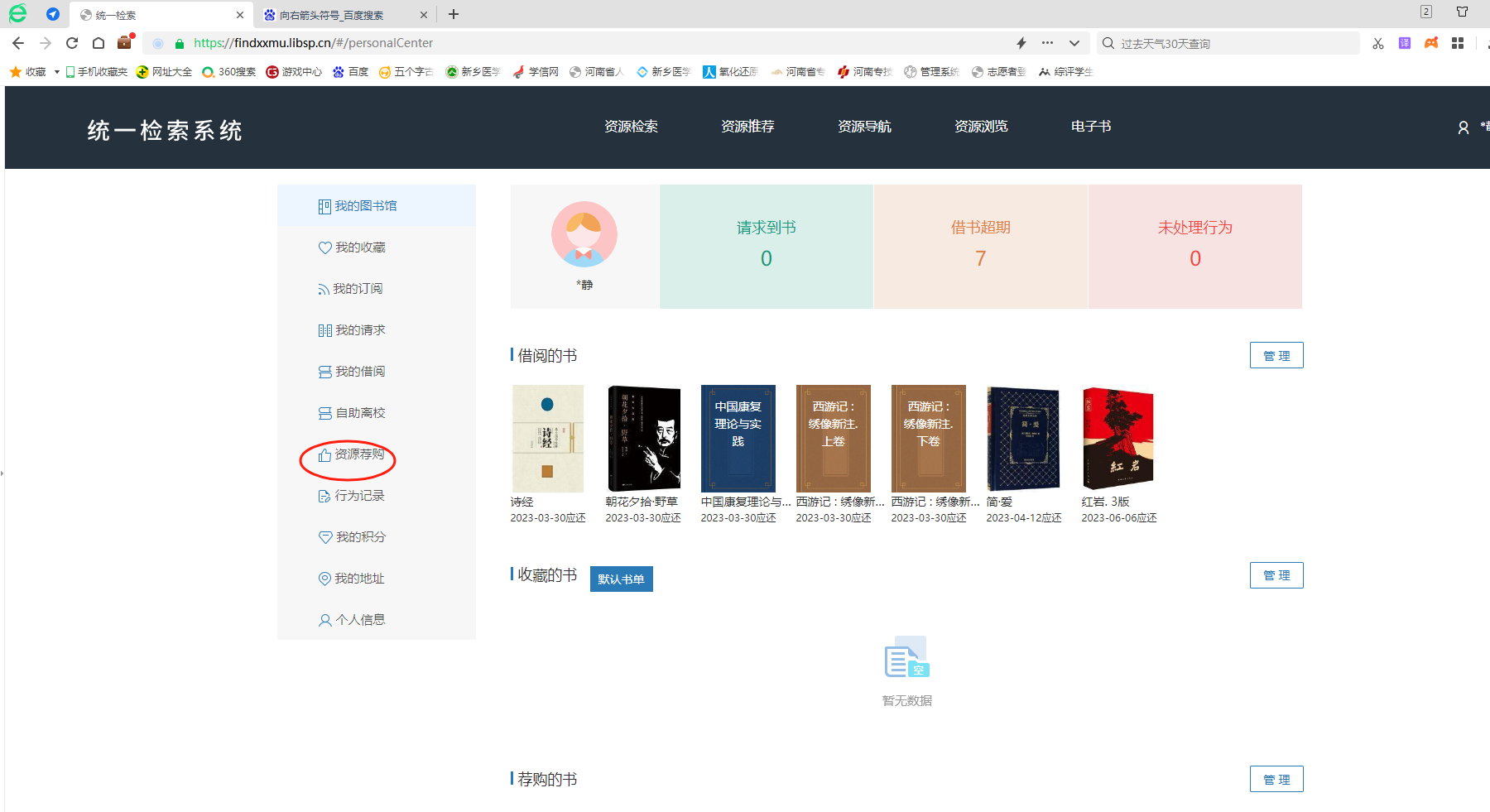The width and height of the screenshot is (1490, 812).
Task: Click the browser search input field
Action: tap(1233, 43)
